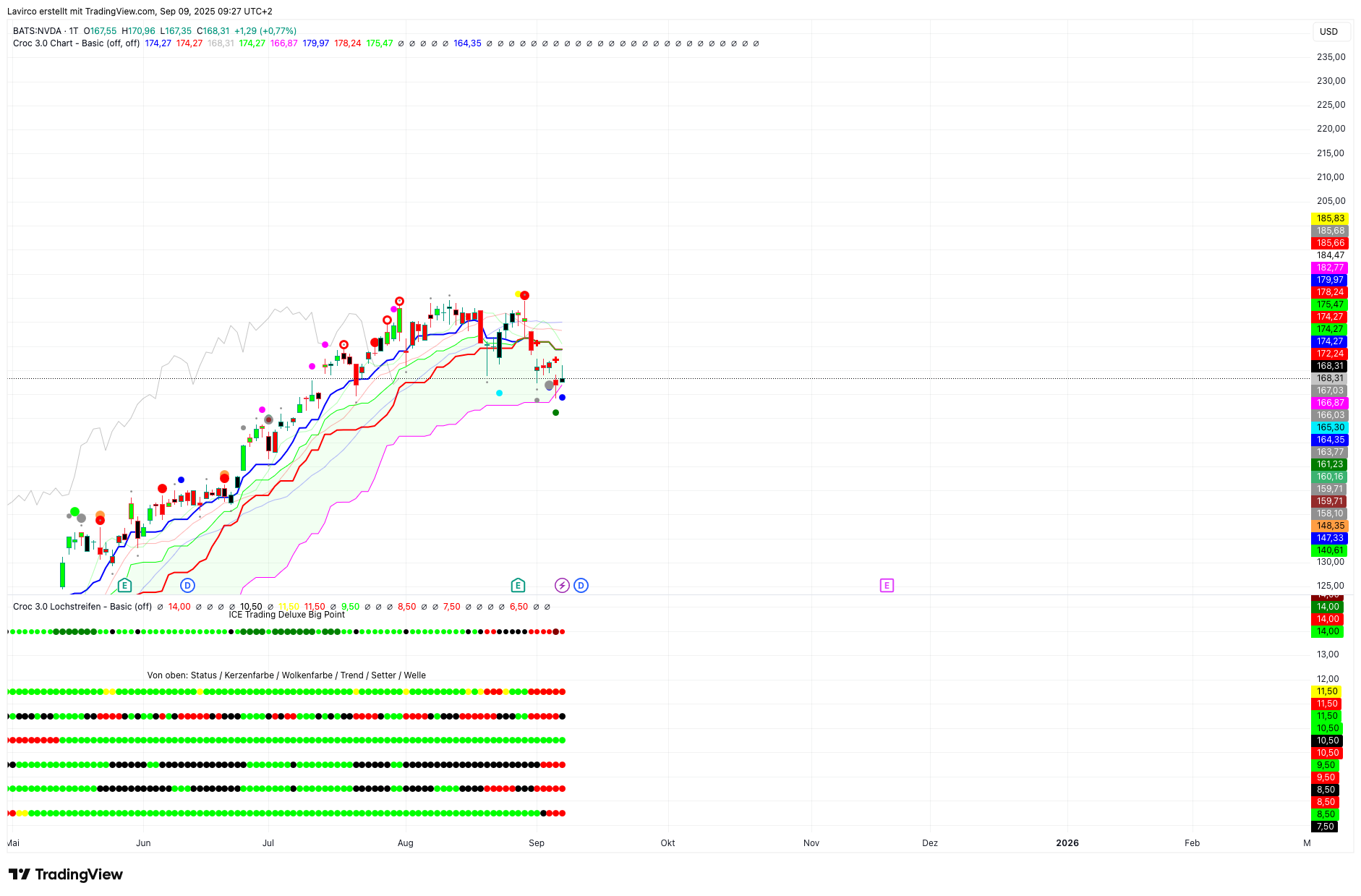Screen dimensions: 1361x896
Task: Open the green earnings E marker in late August
Action: tap(518, 585)
